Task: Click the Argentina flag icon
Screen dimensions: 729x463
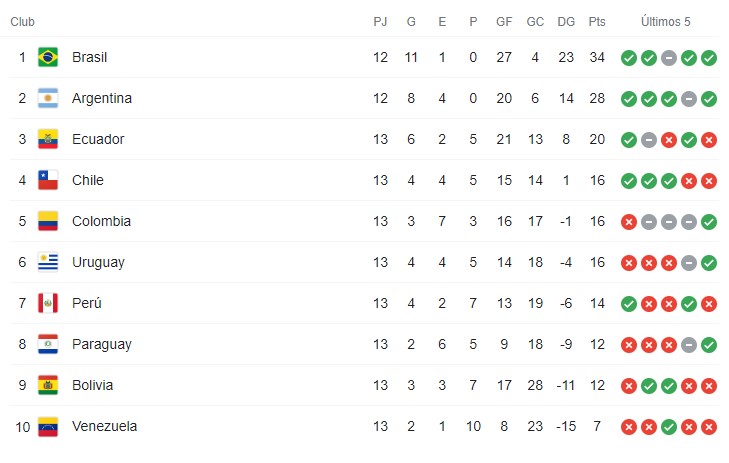Action: click(x=48, y=98)
